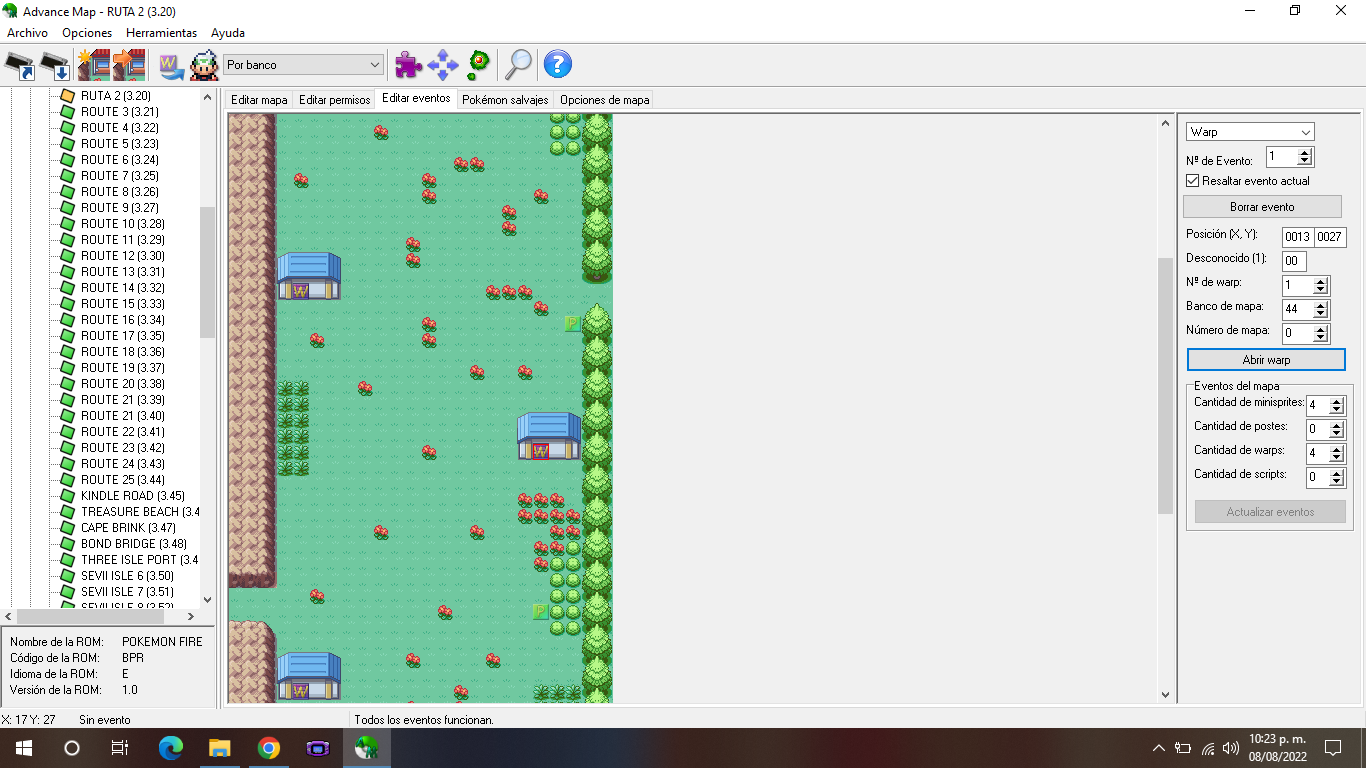Image resolution: width=1366 pixels, height=768 pixels.
Task: Click the magnifying glass toolbar icon
Action: point(518,65)
